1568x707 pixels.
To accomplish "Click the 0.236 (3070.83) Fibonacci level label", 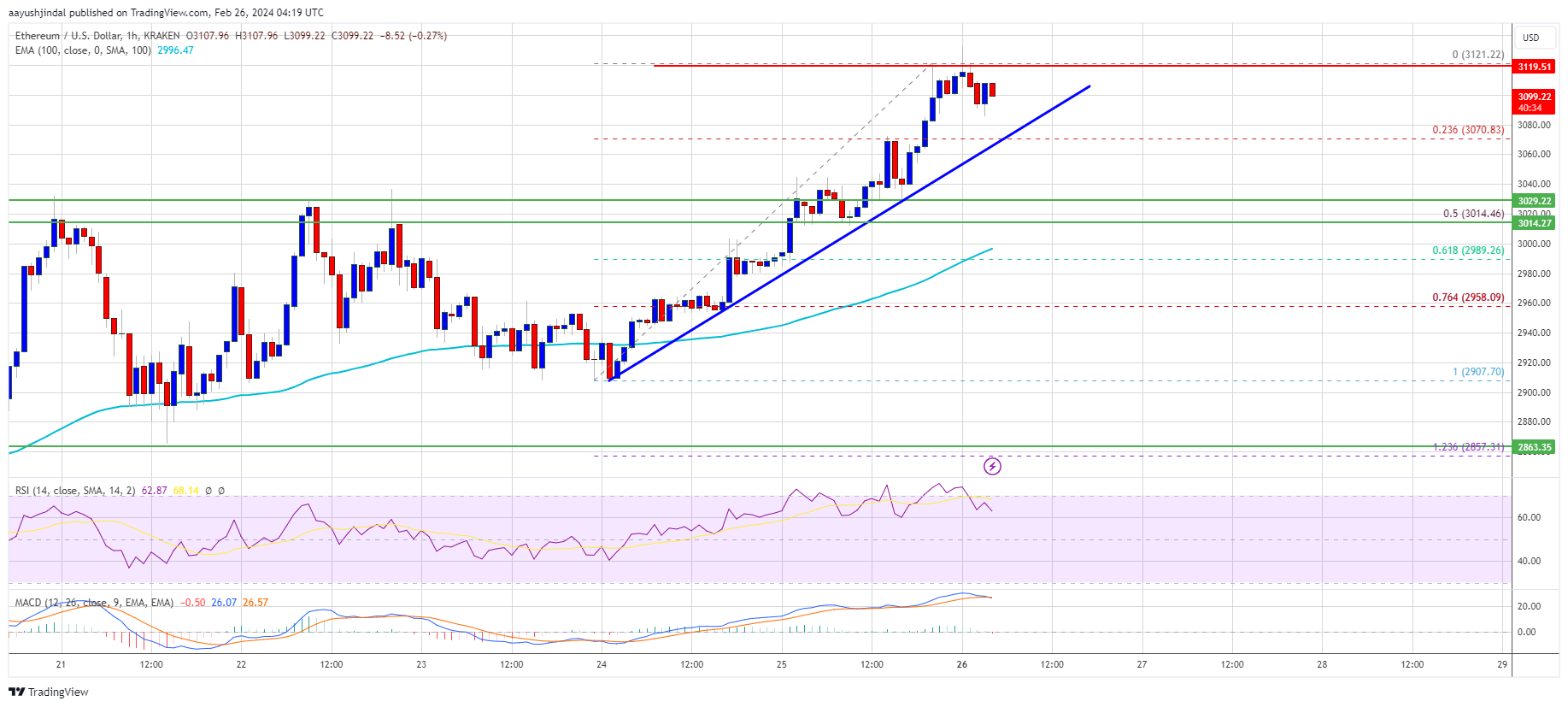I will tap(1468, 130).
